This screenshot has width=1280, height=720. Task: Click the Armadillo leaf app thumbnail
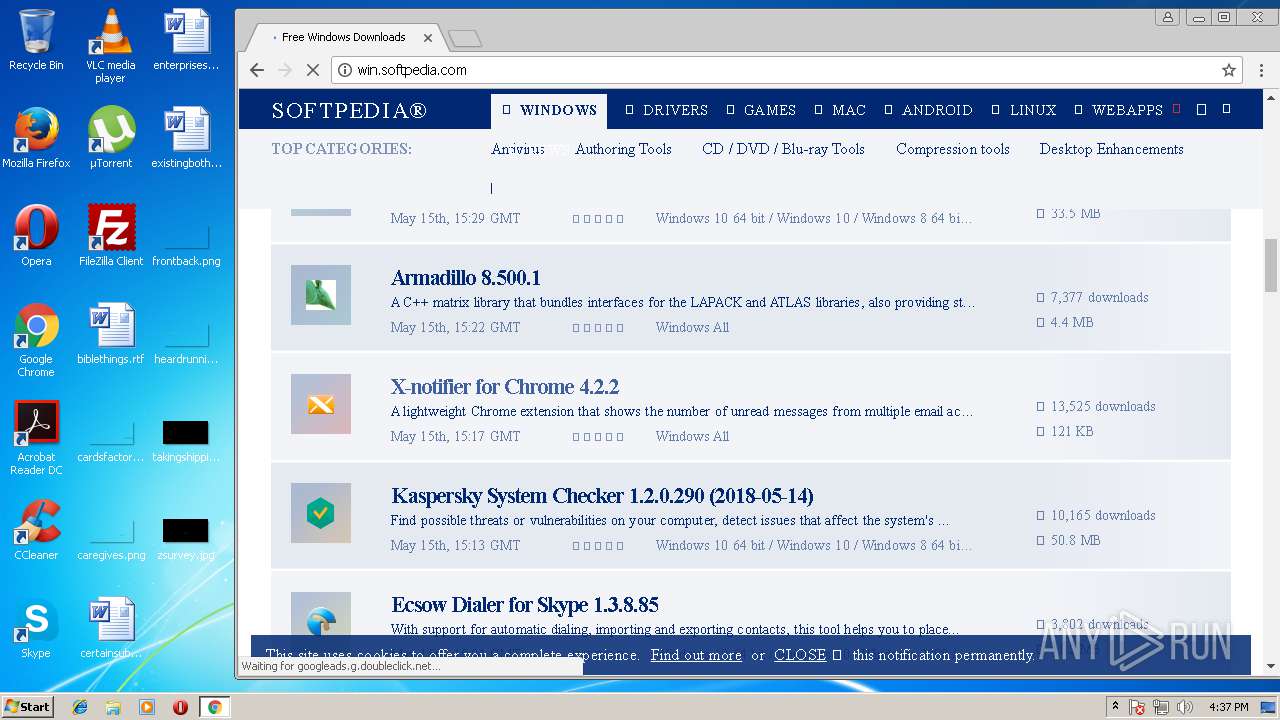pos(321,295)
